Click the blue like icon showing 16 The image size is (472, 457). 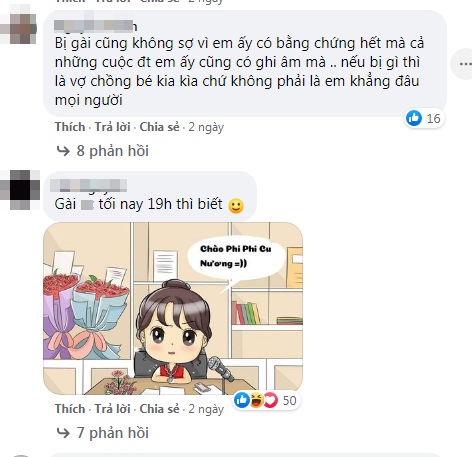pyautogui.click(x=414, y=118)
